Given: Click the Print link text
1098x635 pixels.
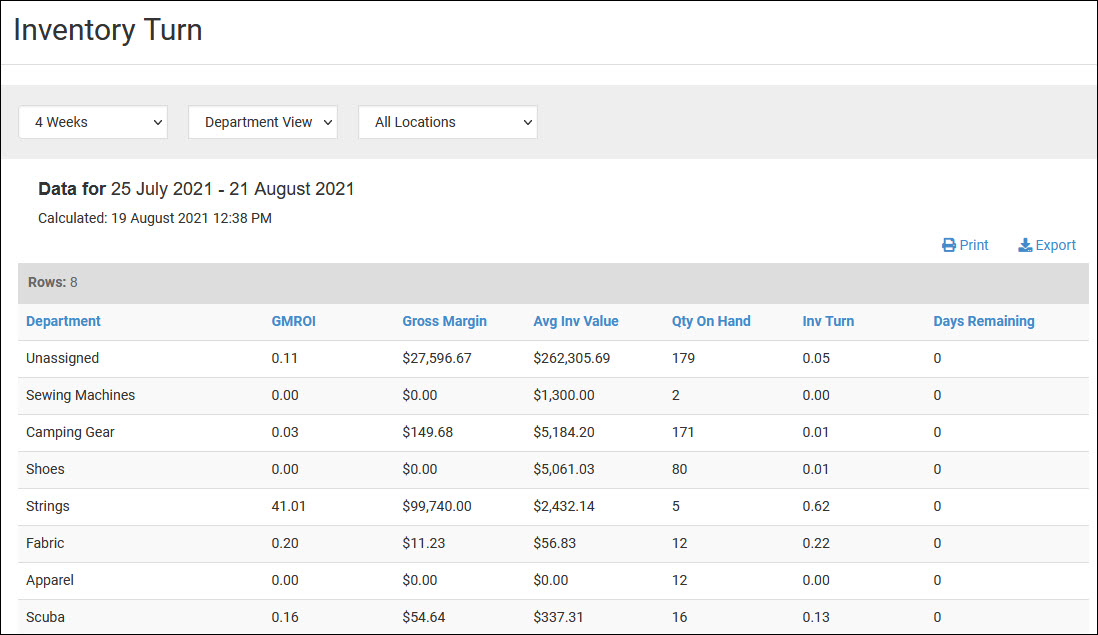Looking at the screenshot, I should pyautogui.click(x=974, y=245).
